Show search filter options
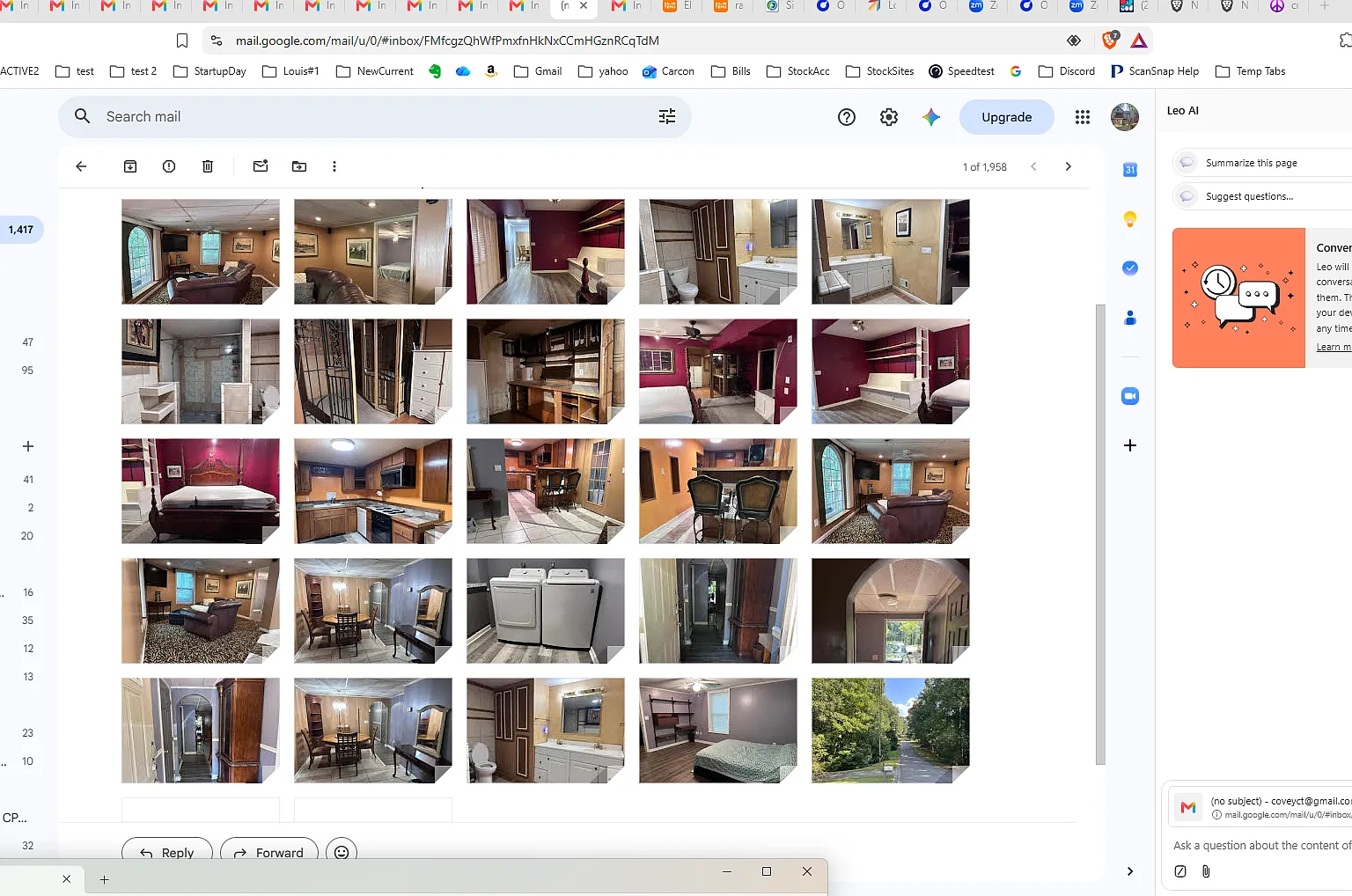The height and width of the screenshot is (896, 1352). click(667, 116)
